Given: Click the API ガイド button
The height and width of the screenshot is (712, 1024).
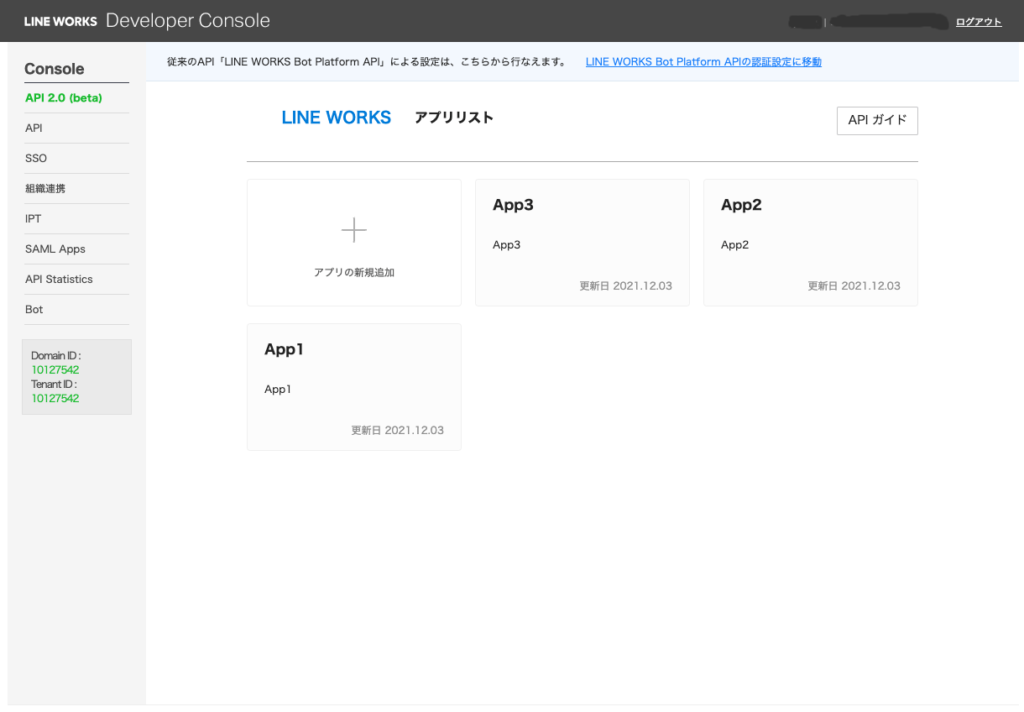Looking at the screenshot, I should pos(876,120).
